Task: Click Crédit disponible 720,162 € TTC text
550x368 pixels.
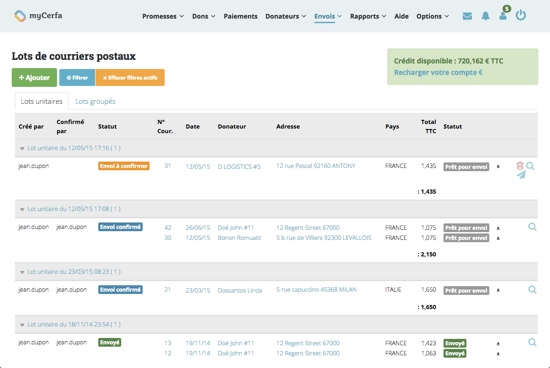Action: 448,61
